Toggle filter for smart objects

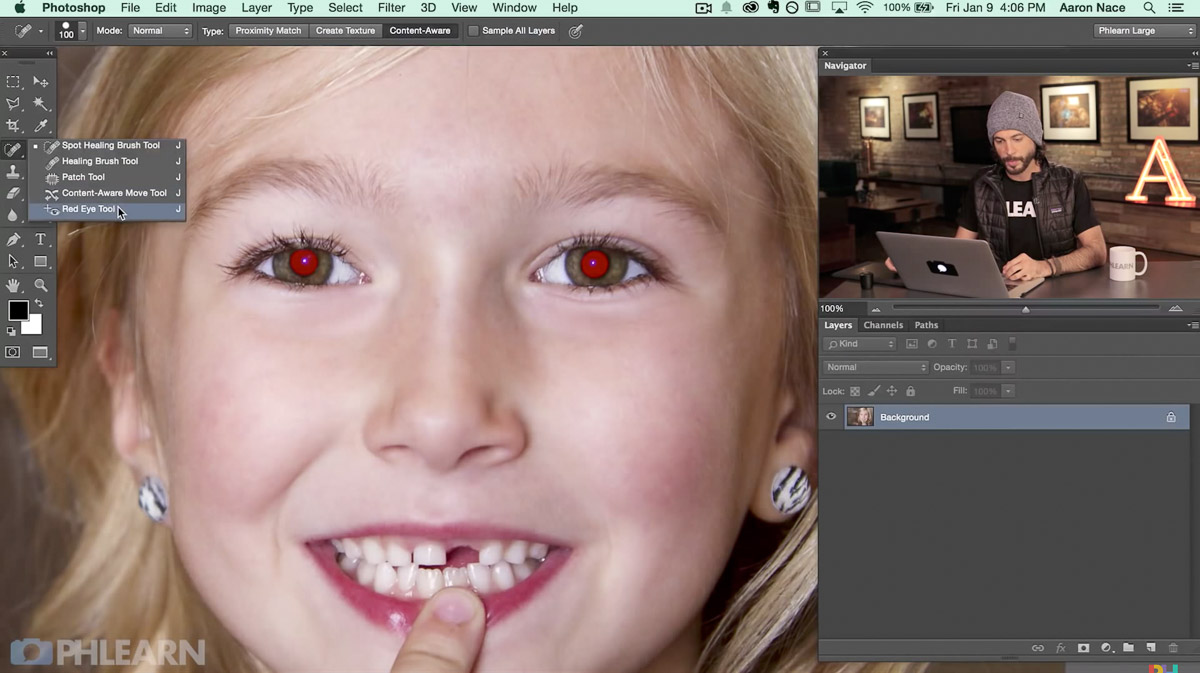click(x=992, y=344)
